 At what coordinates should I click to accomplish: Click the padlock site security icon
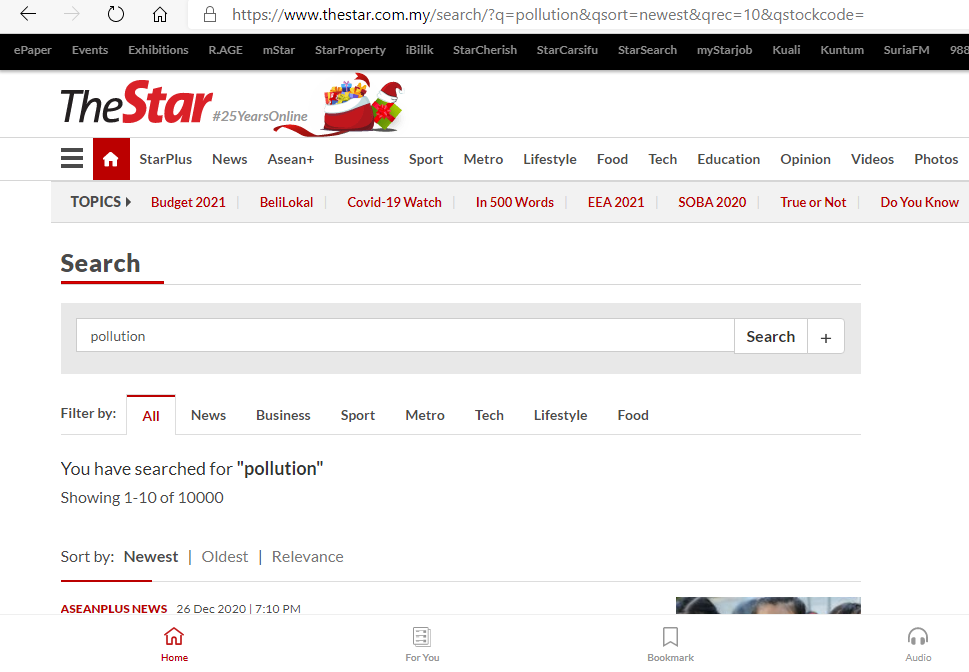210,14
